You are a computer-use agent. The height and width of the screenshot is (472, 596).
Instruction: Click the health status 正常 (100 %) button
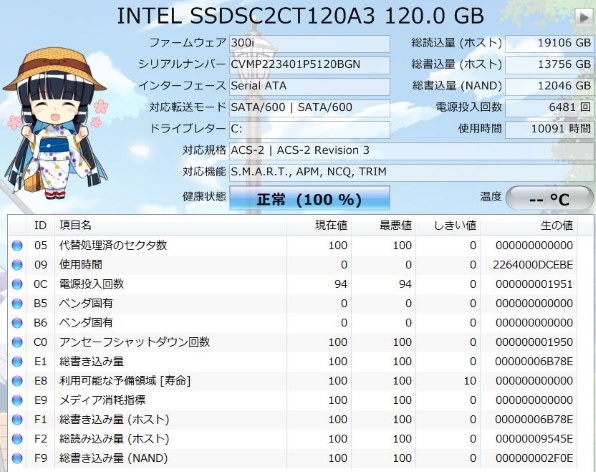[x=309, y=198]
